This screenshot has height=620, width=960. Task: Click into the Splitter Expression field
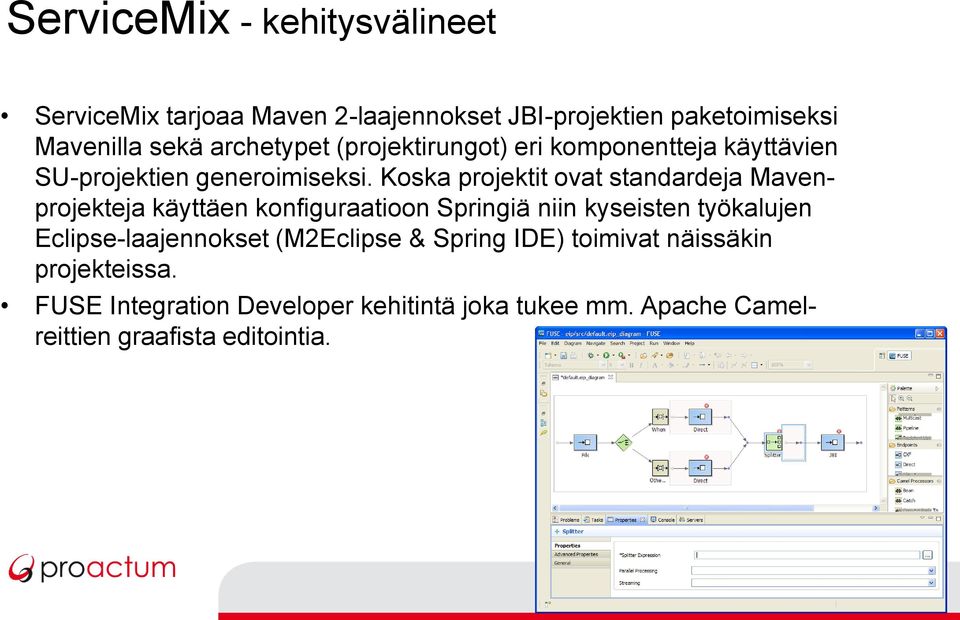click(807, 555)
